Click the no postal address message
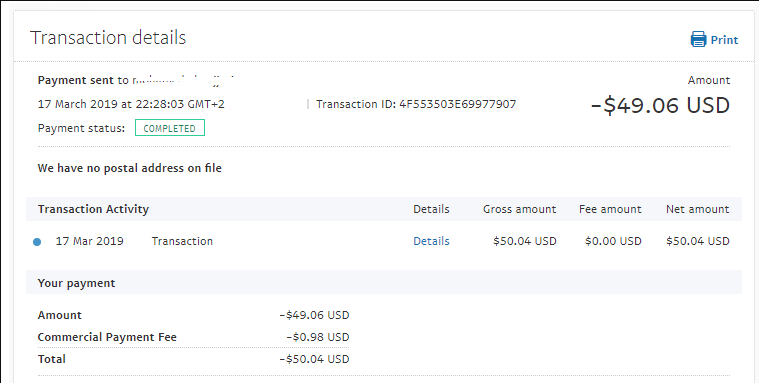This screenshot has height=383, width=759. click(x=130, y=168)
